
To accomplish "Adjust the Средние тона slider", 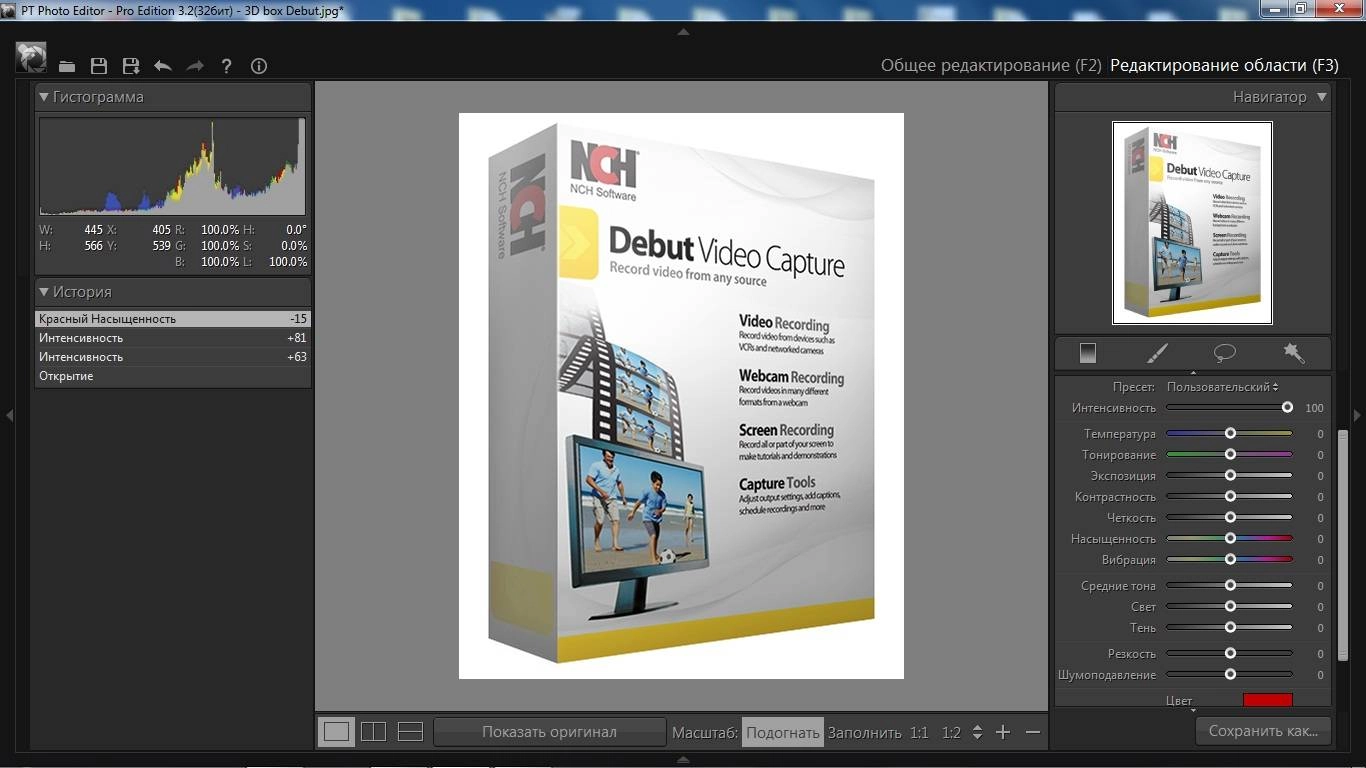I will point(1229,586).
